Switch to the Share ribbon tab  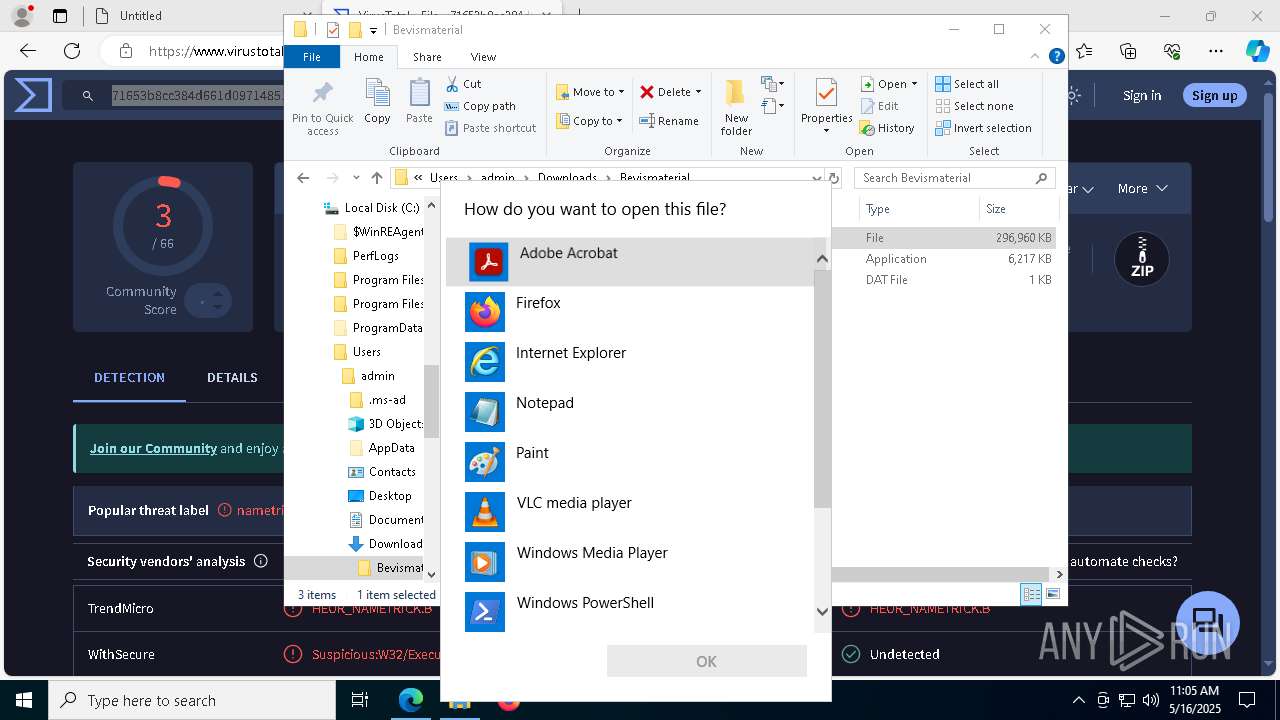427,57
